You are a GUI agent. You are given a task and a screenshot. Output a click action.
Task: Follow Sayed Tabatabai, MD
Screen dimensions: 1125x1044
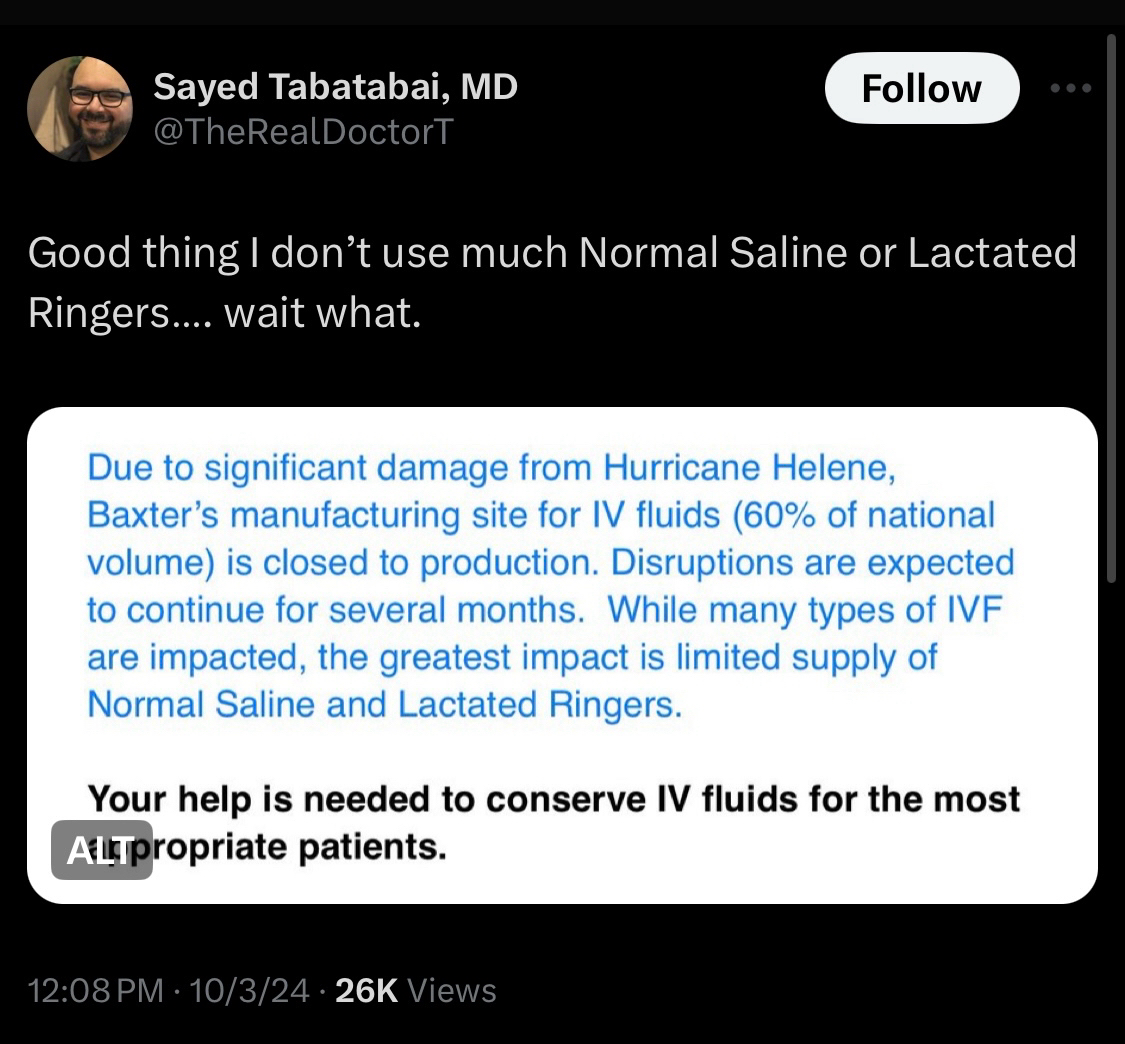[x=921, y=88]
